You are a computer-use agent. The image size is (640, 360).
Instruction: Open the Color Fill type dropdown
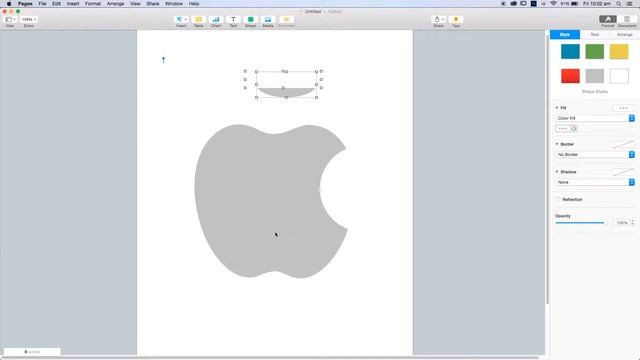595,118
